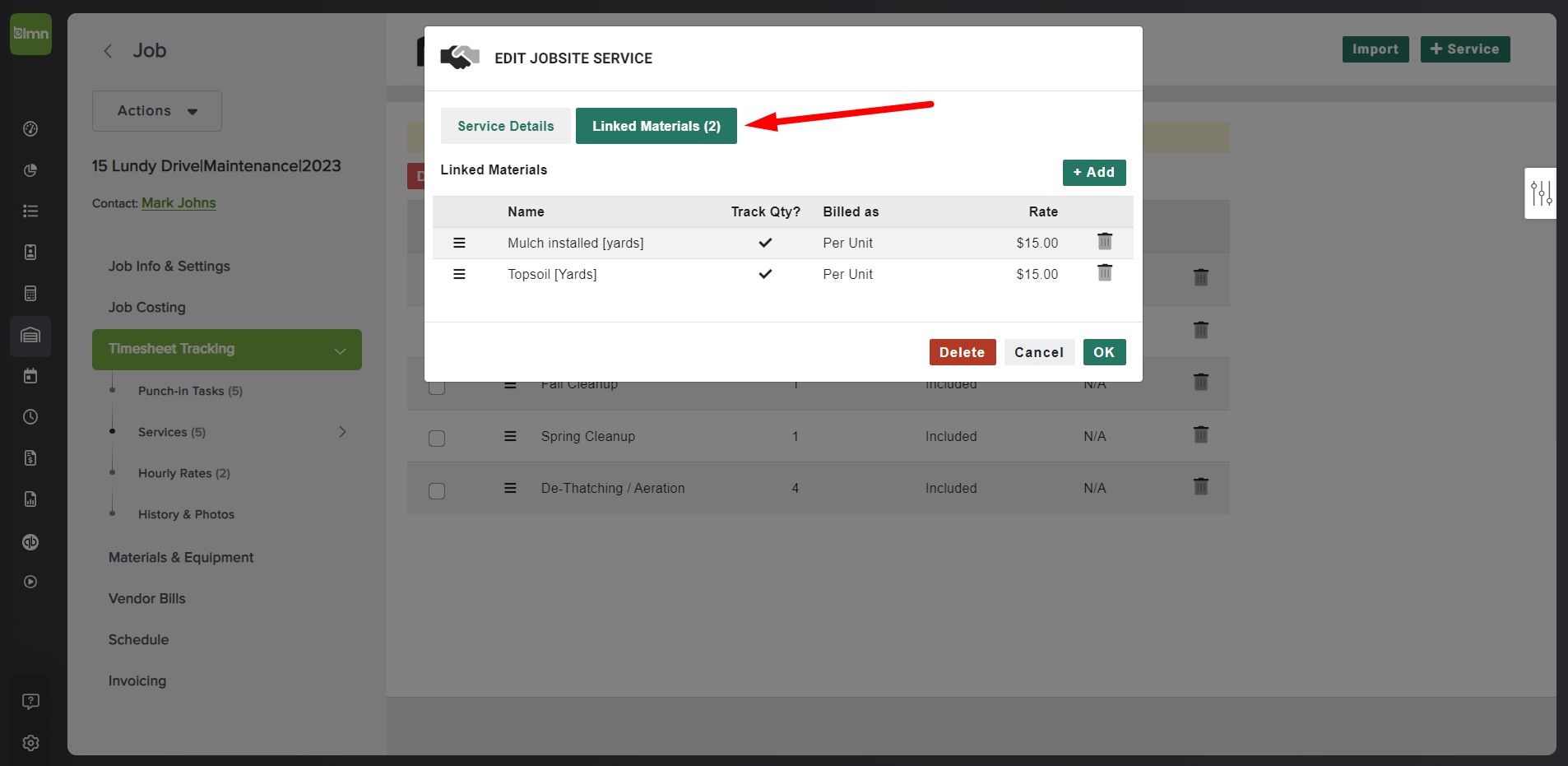Click the Spring Cleanup service name

pos(588,436)
